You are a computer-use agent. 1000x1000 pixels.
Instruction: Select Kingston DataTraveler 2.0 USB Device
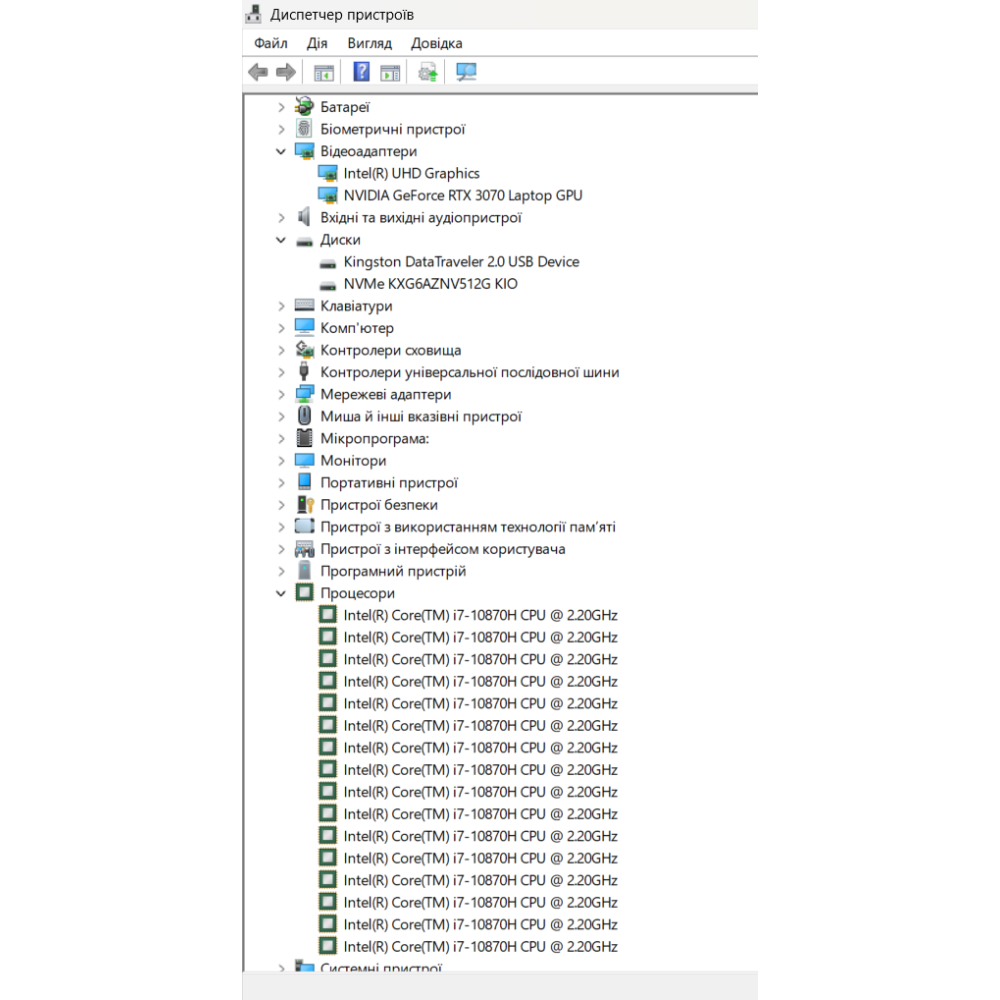pyautogui.click(x=461, y=262)
